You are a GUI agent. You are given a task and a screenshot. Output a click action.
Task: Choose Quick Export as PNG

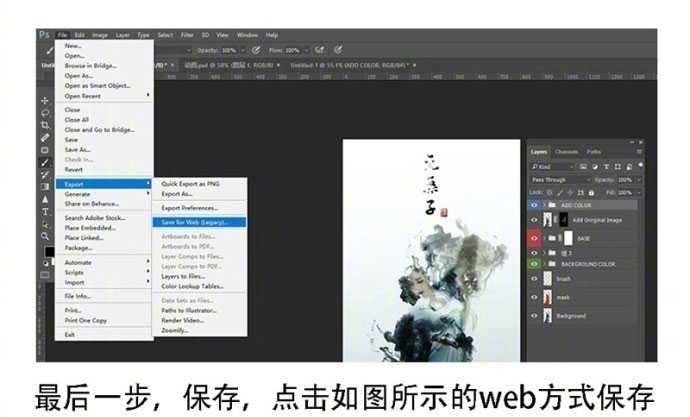click(190, 184)
